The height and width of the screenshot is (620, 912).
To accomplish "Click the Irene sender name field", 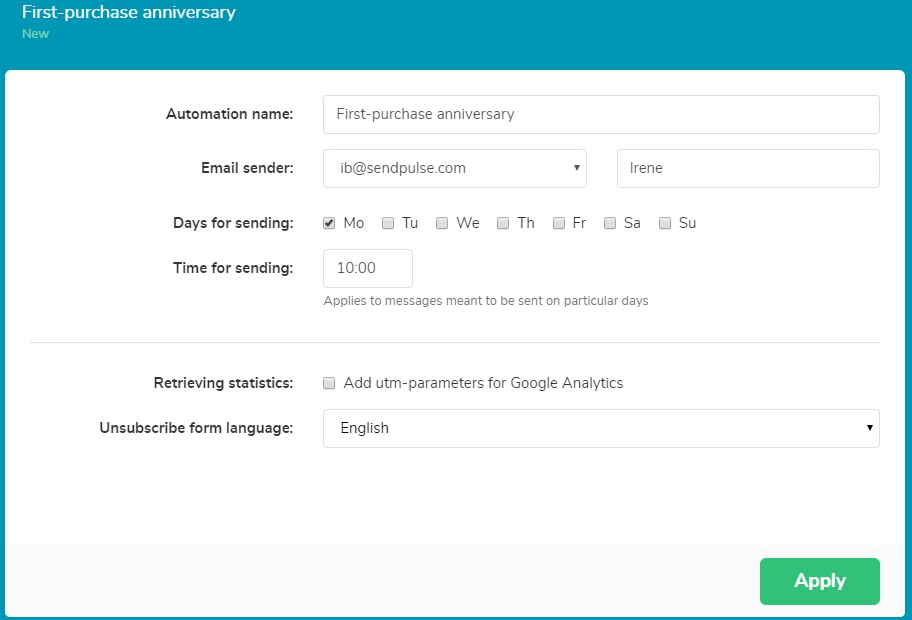I will coord(747,168).
